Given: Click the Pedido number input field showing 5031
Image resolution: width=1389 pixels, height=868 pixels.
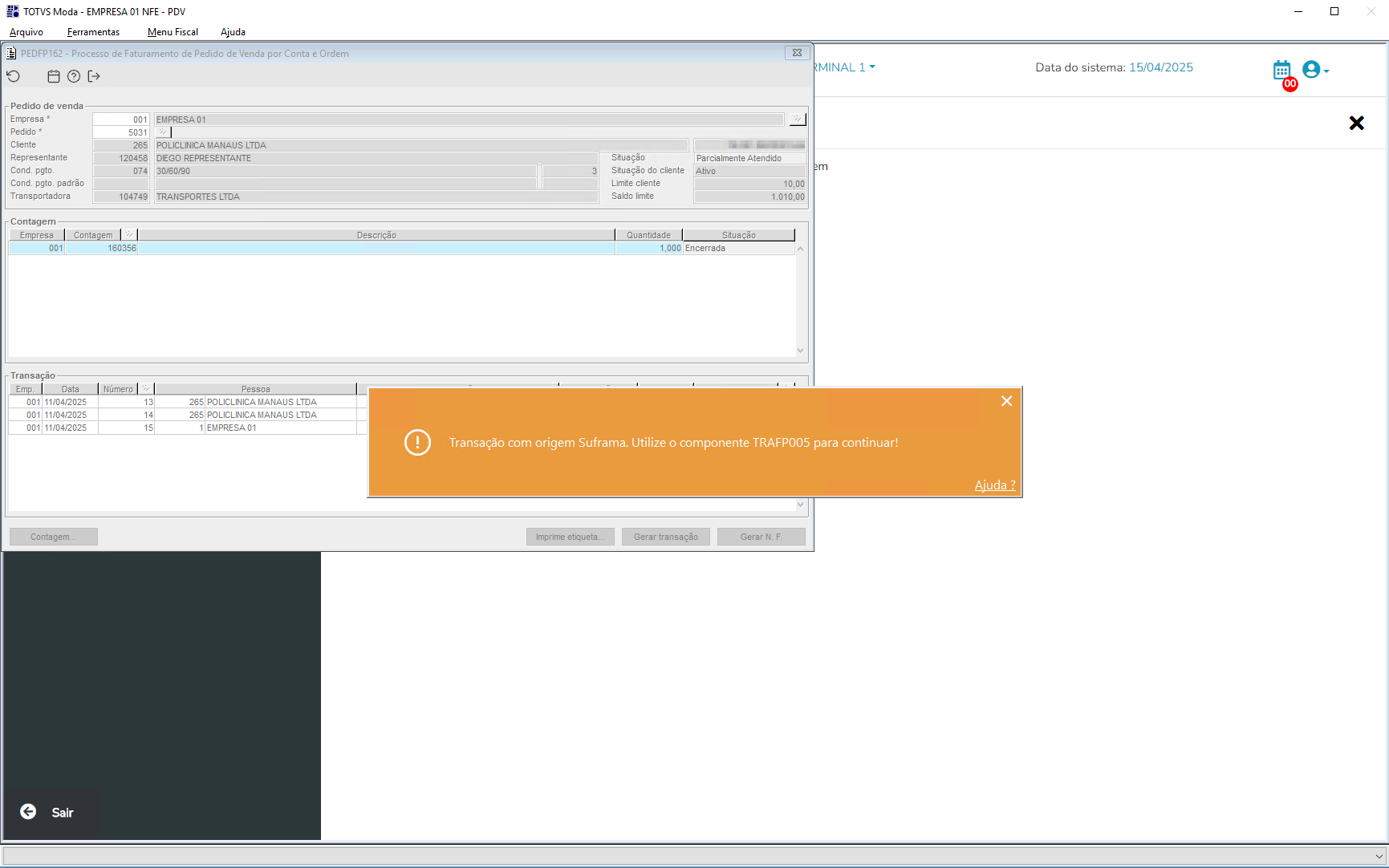Looking at the screenshot, I should pos(121,132).
